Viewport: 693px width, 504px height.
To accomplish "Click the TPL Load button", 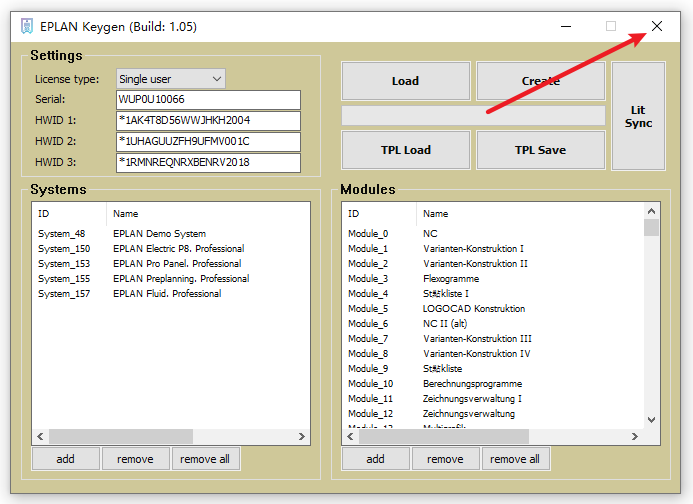I will (405, 150).
